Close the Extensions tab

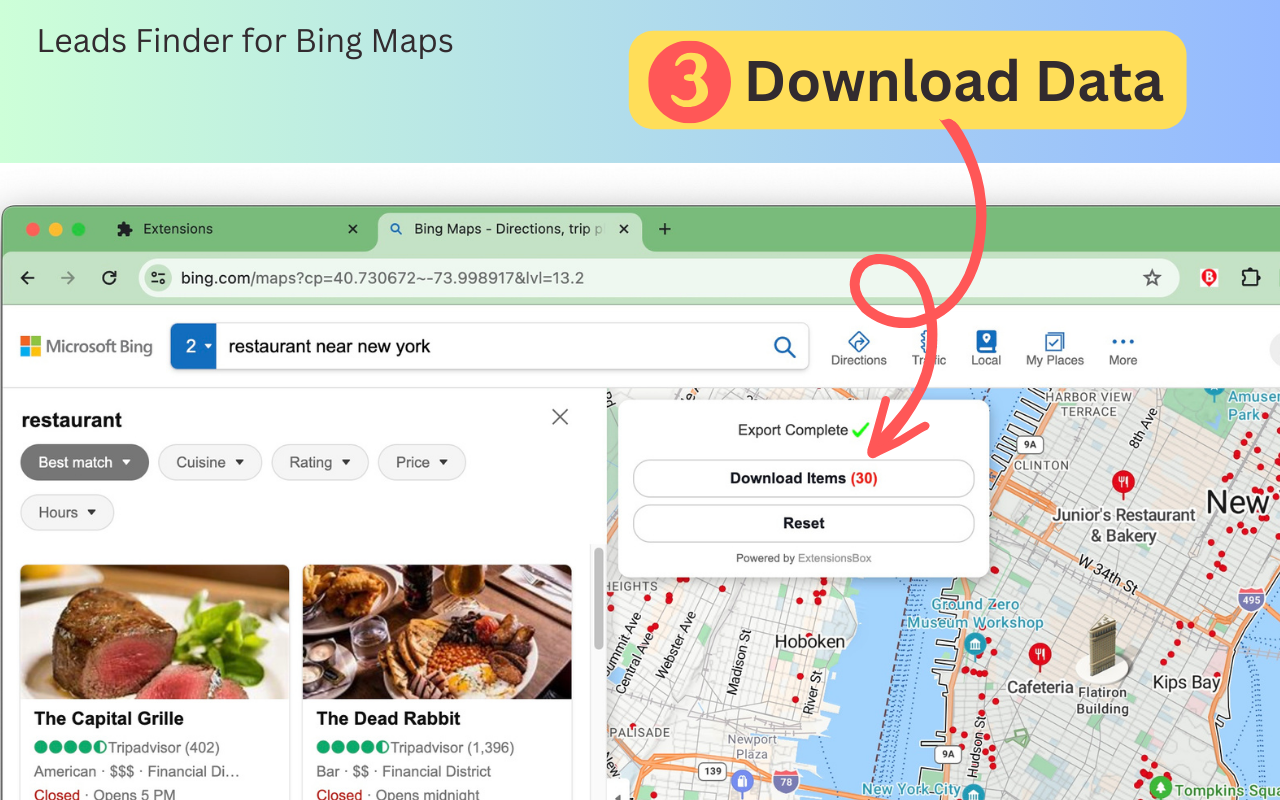(352, 229)
